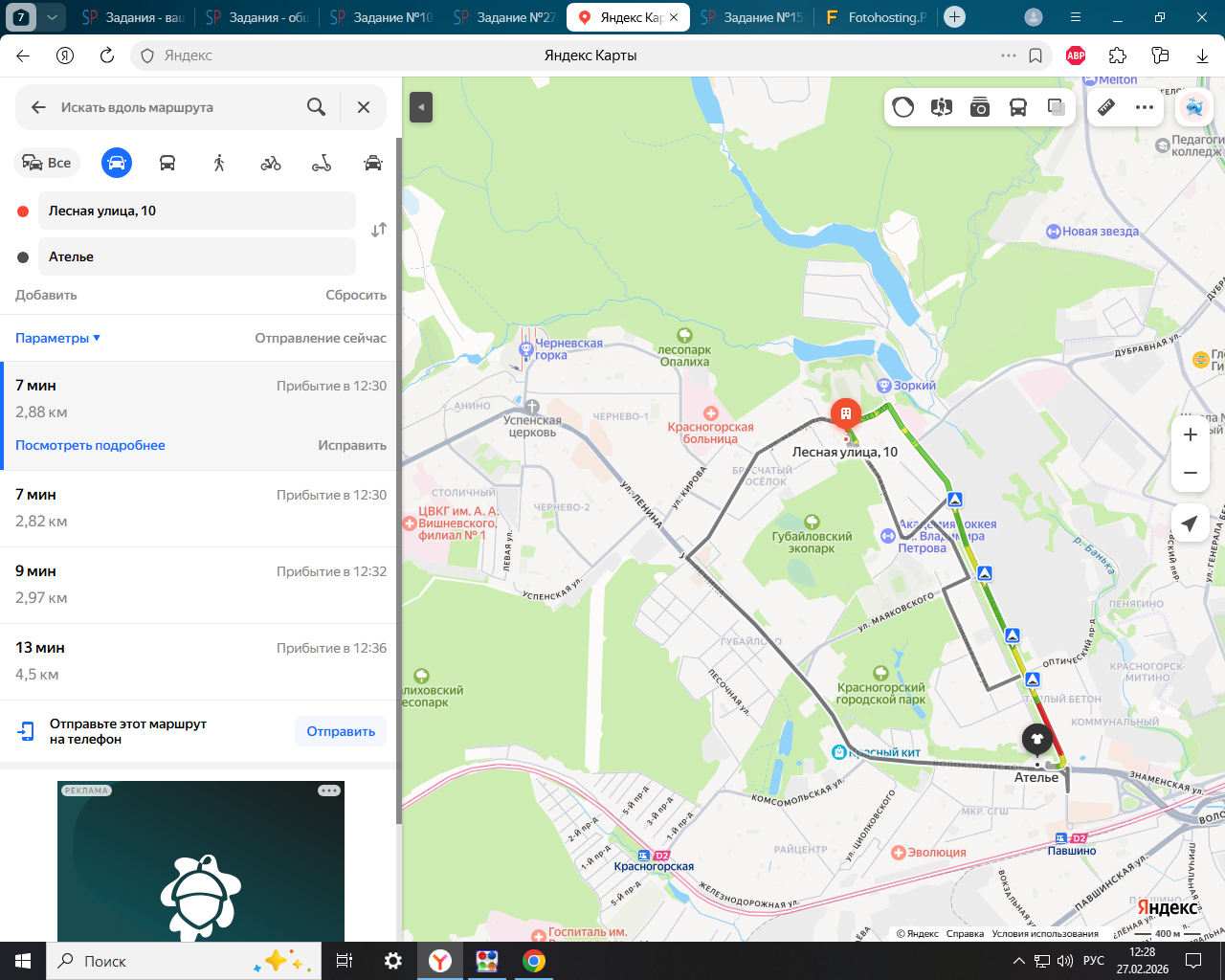Edit the start field 'Лесная улица, 10'
1225x980 pixels.
click(x=197, y=211)
